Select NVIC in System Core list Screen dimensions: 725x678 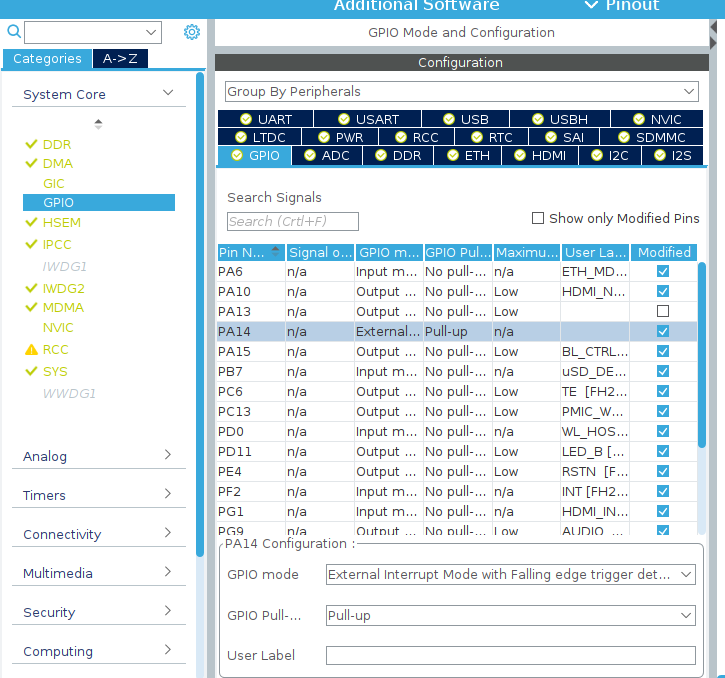click(x=58, y=327)
